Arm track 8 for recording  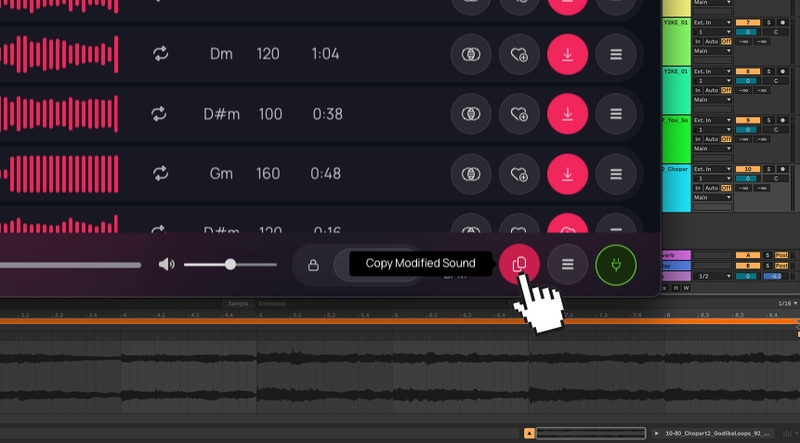click(x=783, y=71)
